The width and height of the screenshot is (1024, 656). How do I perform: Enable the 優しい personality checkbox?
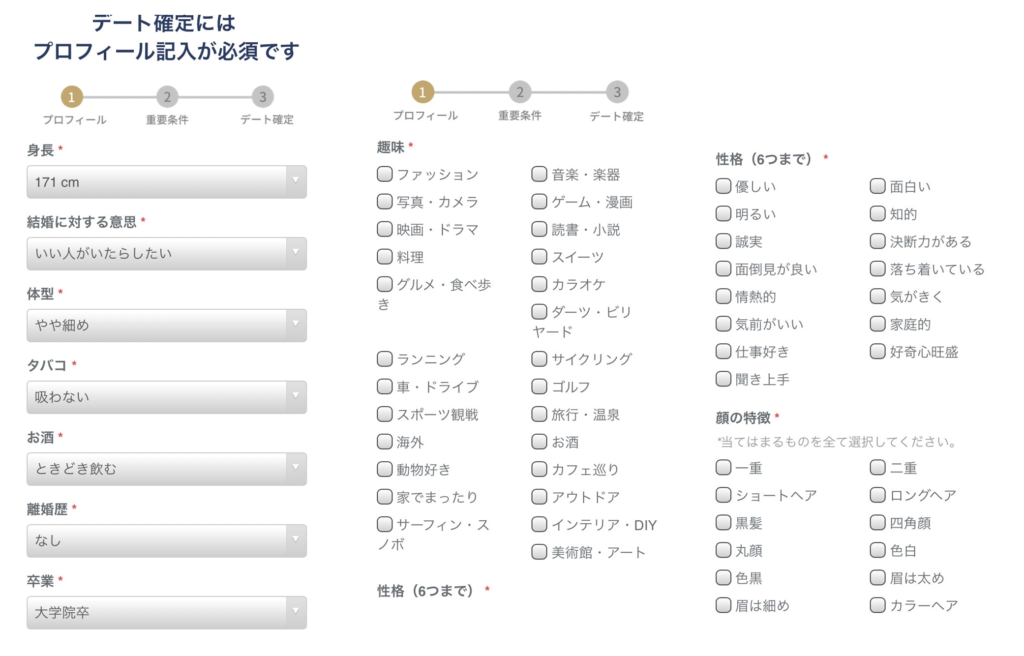(x=723, y=186)
